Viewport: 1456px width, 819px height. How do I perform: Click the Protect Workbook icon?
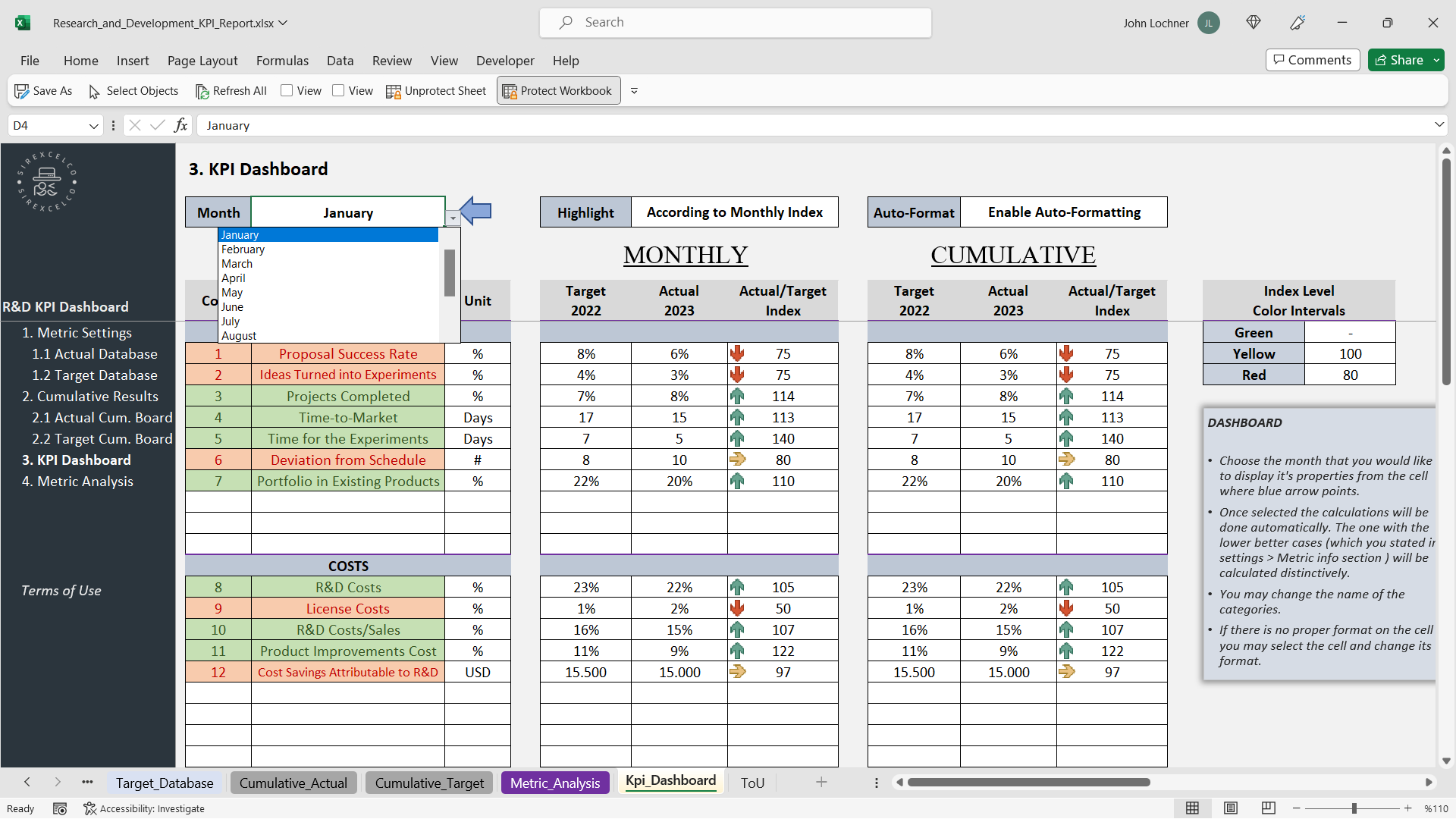tap(510, 90)
